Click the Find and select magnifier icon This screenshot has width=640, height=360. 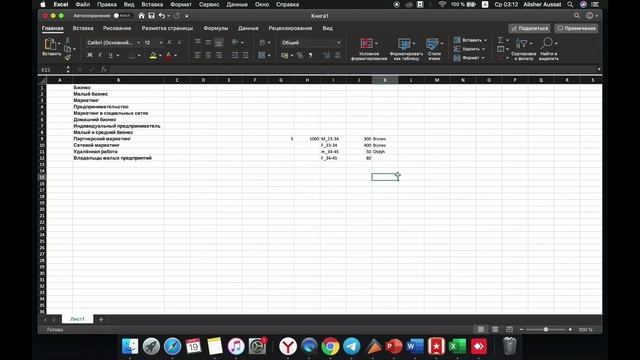coord(547,43)
